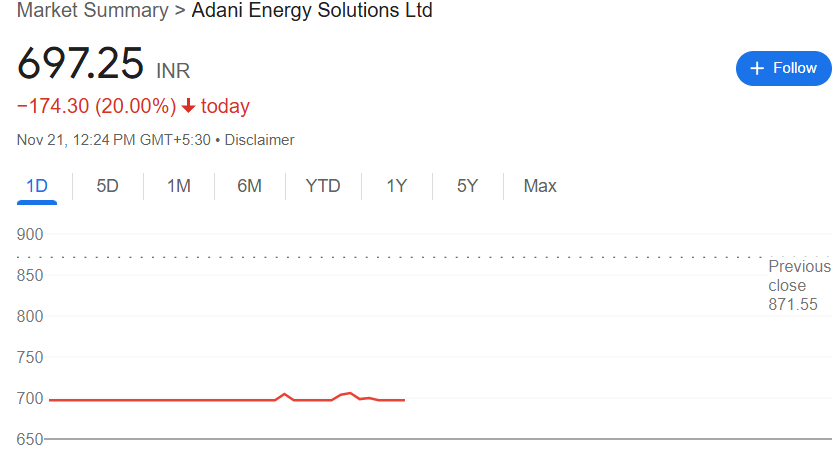Image resolution: width=840 pixels, height=468 pixels.
Task: Click the Follow button label
Action: click(x=795, y=68)
